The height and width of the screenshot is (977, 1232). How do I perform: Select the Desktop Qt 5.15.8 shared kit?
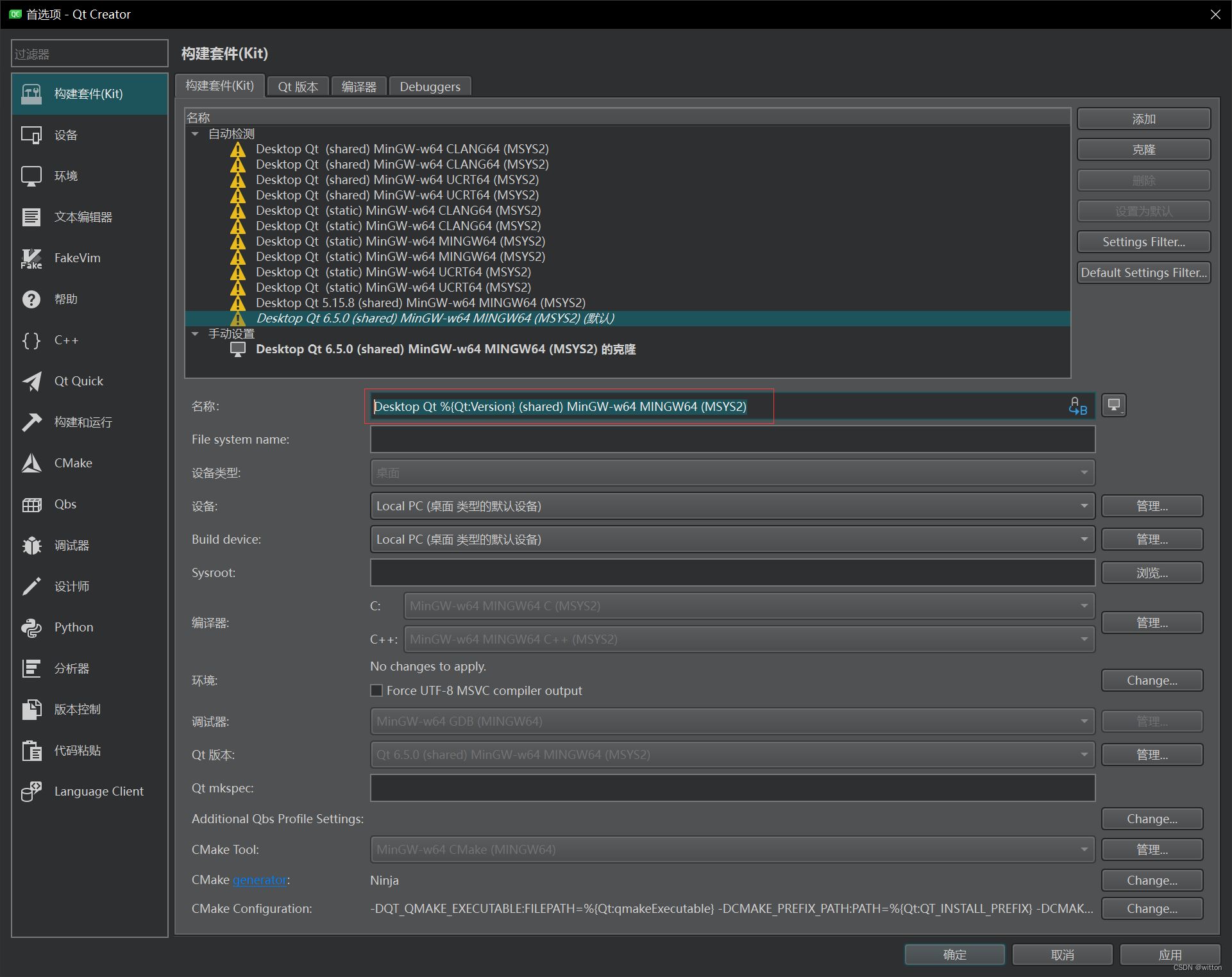tap(420, 303)
